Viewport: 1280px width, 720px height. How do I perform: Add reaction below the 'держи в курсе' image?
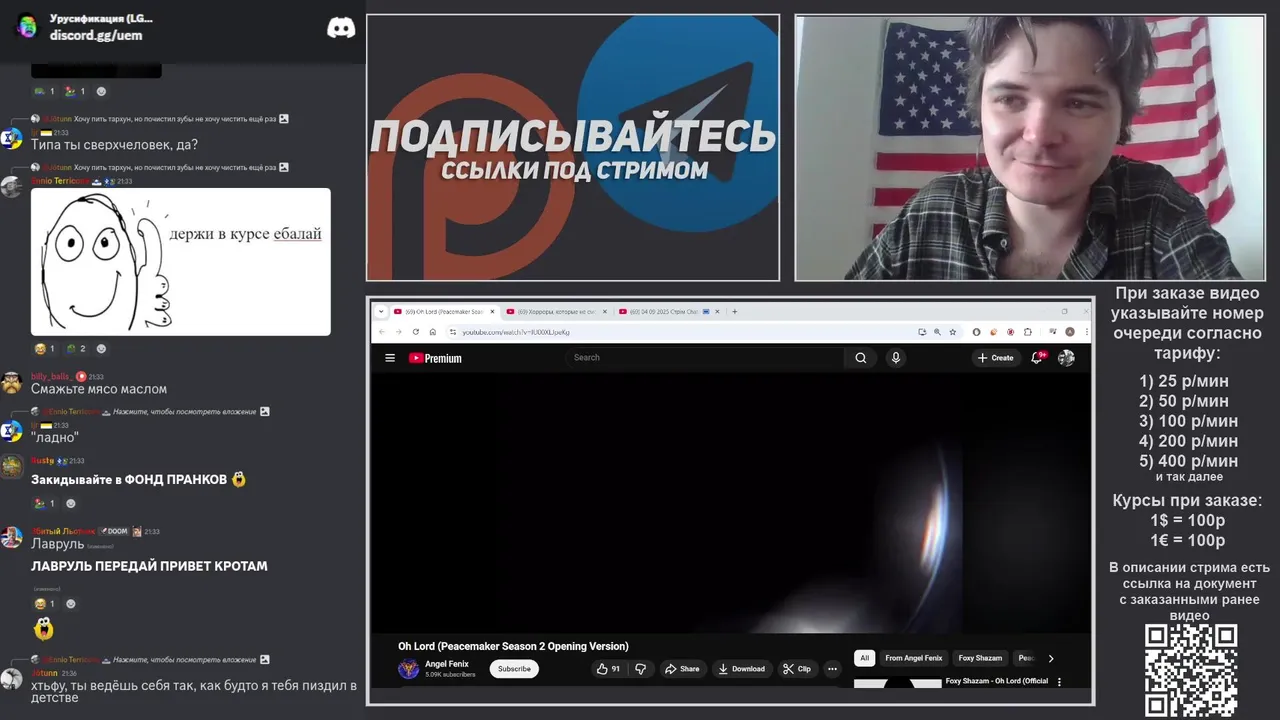pos(101,349)
